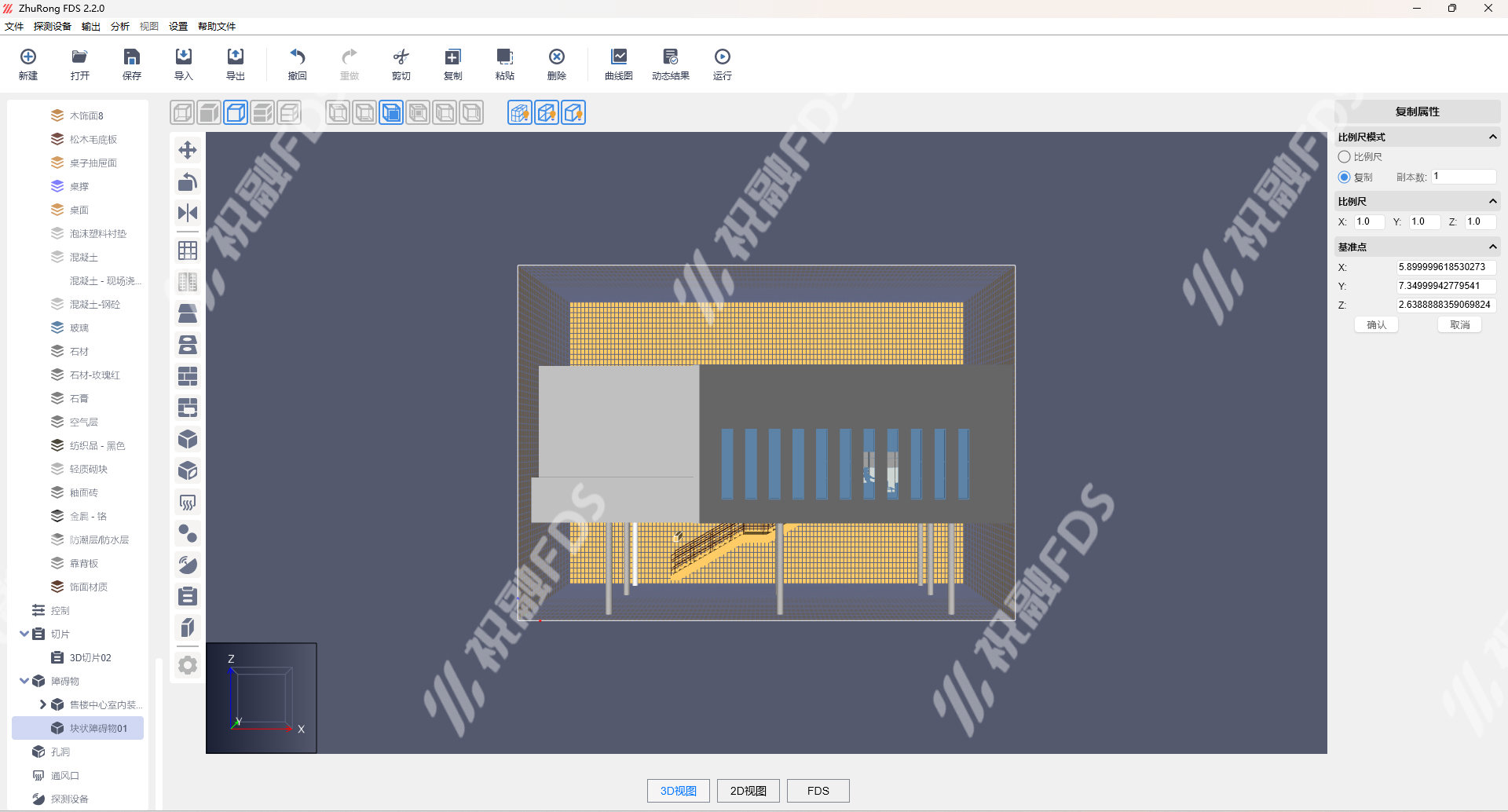Image resolution: width=1508 pixels, height=812 pixels.
Task: Click the detector device satellite dish icon
Action: coord(188,565)
